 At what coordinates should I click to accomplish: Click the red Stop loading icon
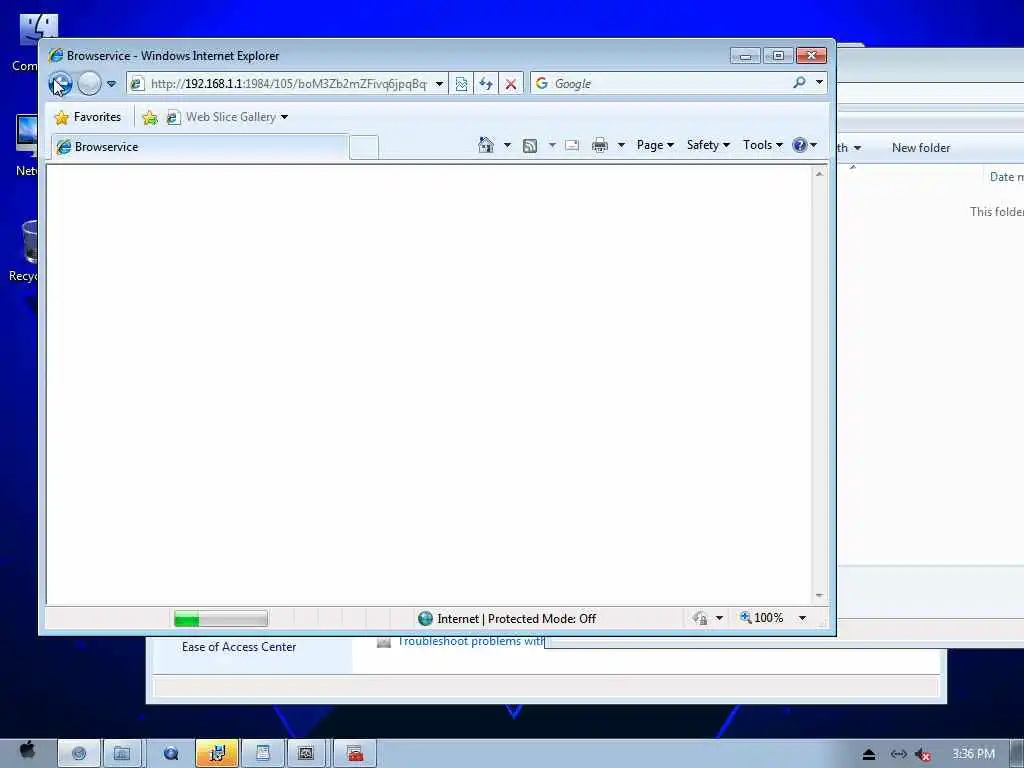[511, 84]
